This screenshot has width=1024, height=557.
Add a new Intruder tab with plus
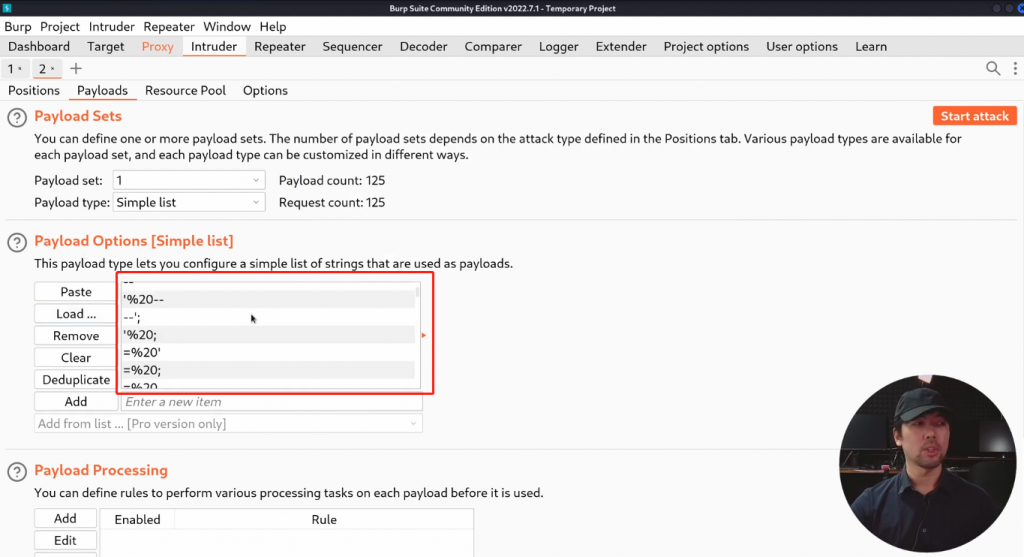(x=76, y=69)
